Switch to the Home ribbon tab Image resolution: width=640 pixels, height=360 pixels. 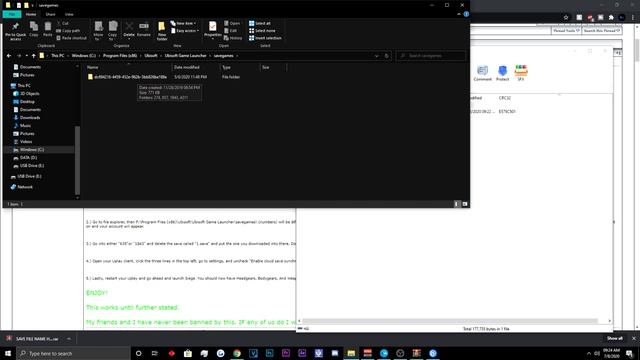[x=31, y=14]
